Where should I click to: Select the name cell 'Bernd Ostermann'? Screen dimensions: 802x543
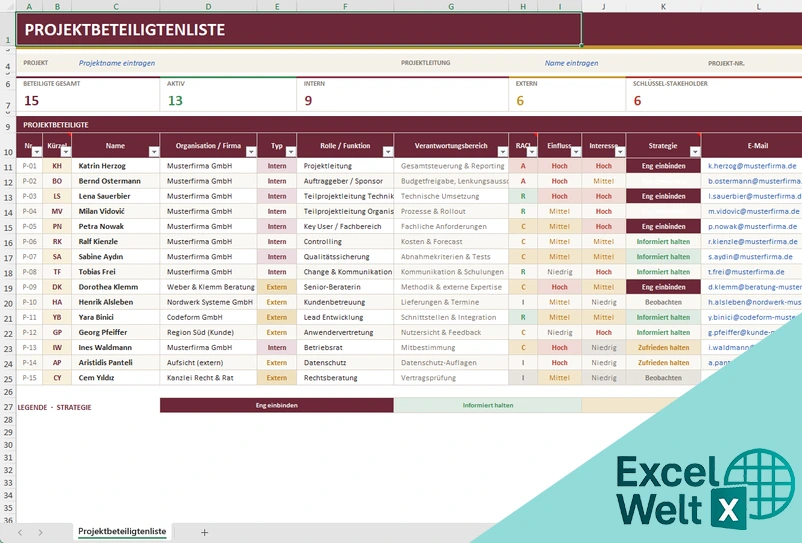(116, 181)
